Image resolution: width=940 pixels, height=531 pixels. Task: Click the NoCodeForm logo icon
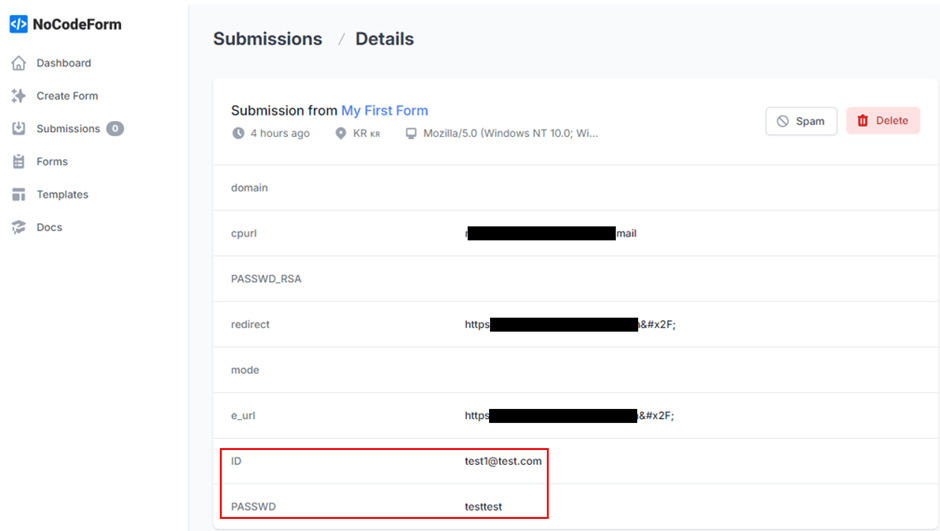[x=19, y=25]
